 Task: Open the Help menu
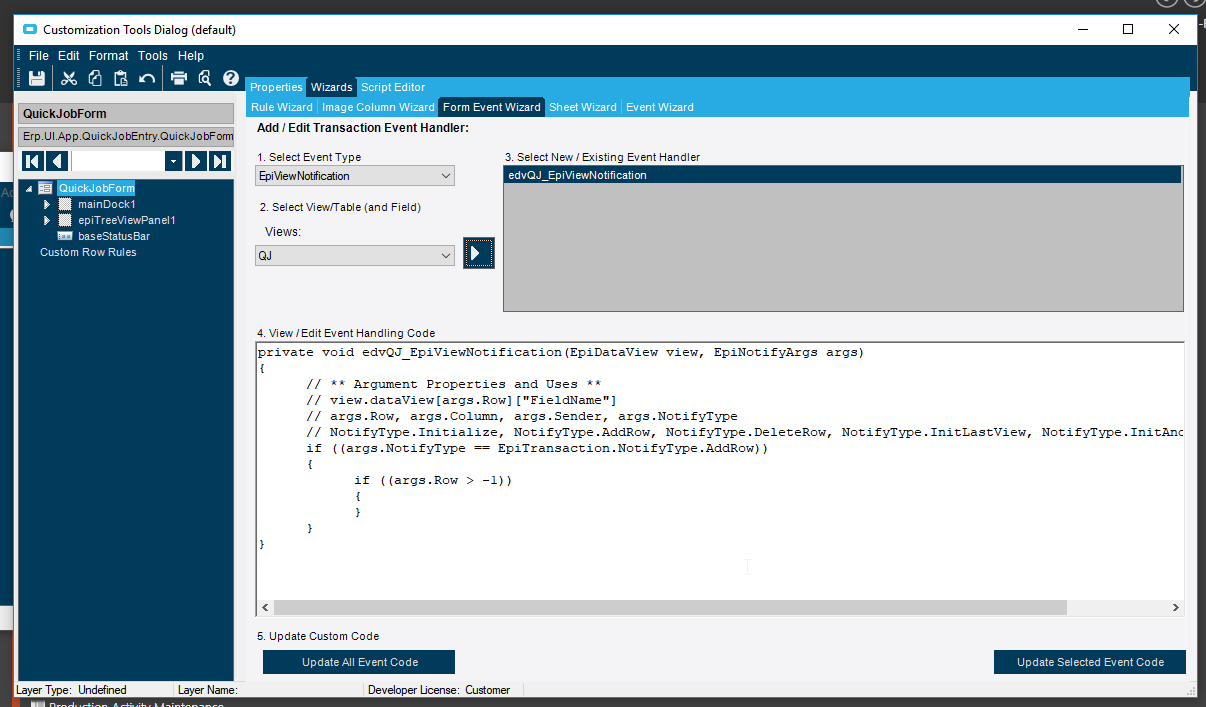point(191,56)
